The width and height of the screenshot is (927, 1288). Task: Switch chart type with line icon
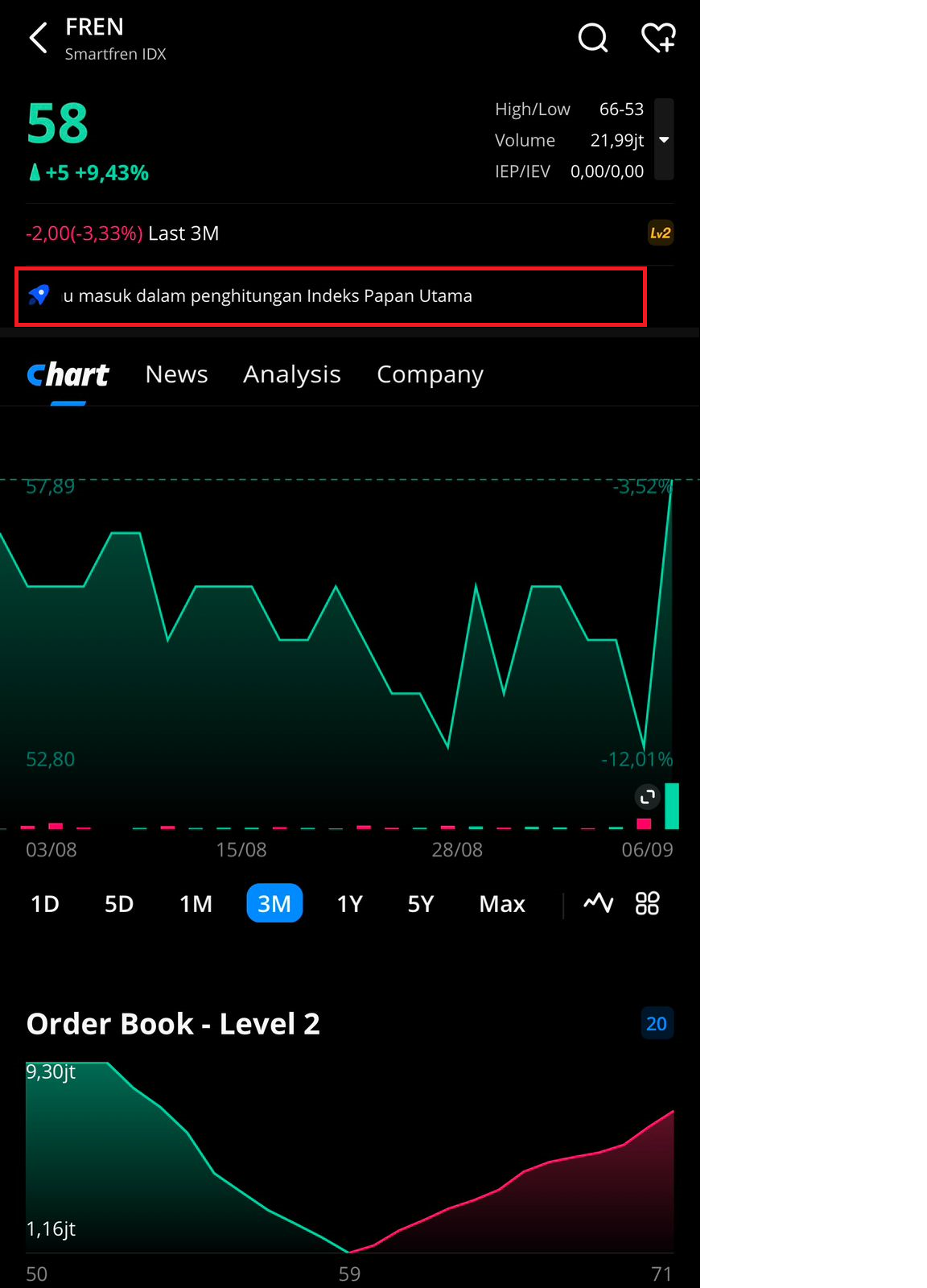[599, 903]
